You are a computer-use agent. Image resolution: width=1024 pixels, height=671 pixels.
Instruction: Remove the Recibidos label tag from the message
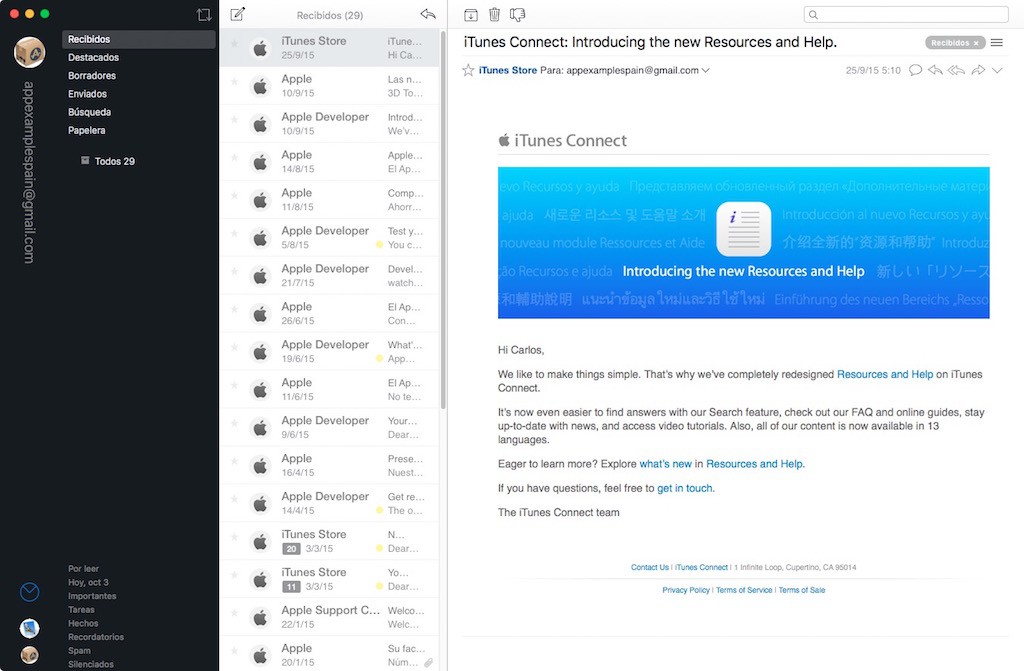976,43
